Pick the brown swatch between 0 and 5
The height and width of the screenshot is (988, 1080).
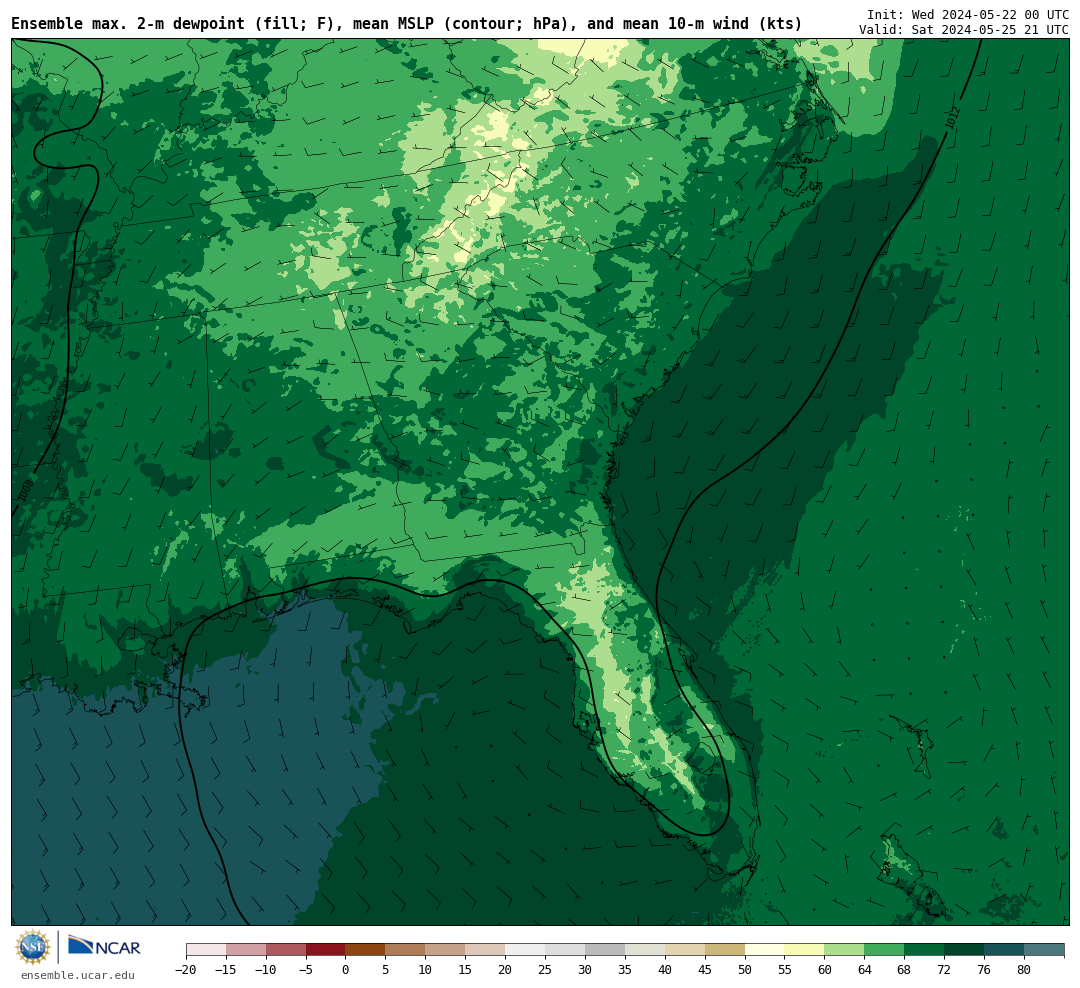click(365, 950)
